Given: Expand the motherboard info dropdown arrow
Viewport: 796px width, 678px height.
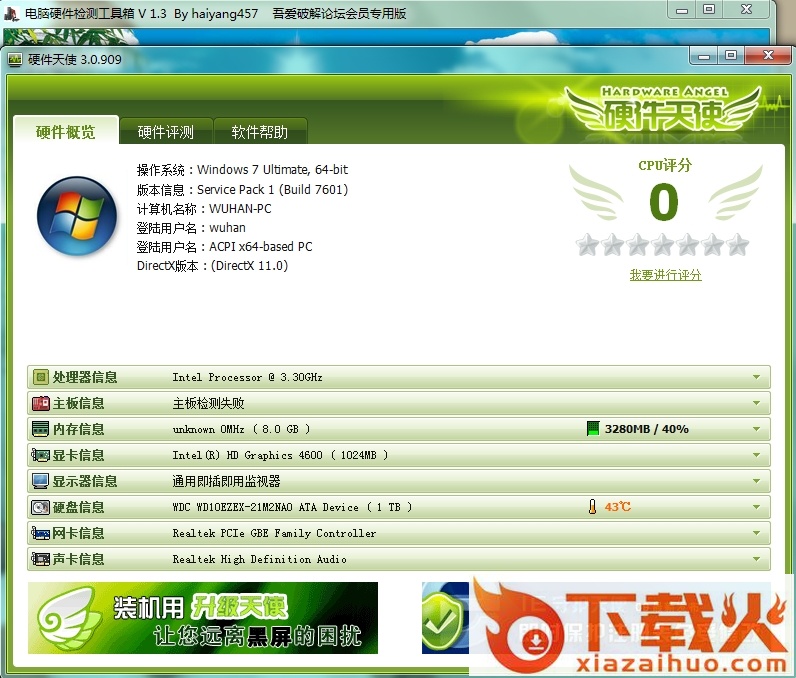Looking at the screenshot, I should coord(757,403).
